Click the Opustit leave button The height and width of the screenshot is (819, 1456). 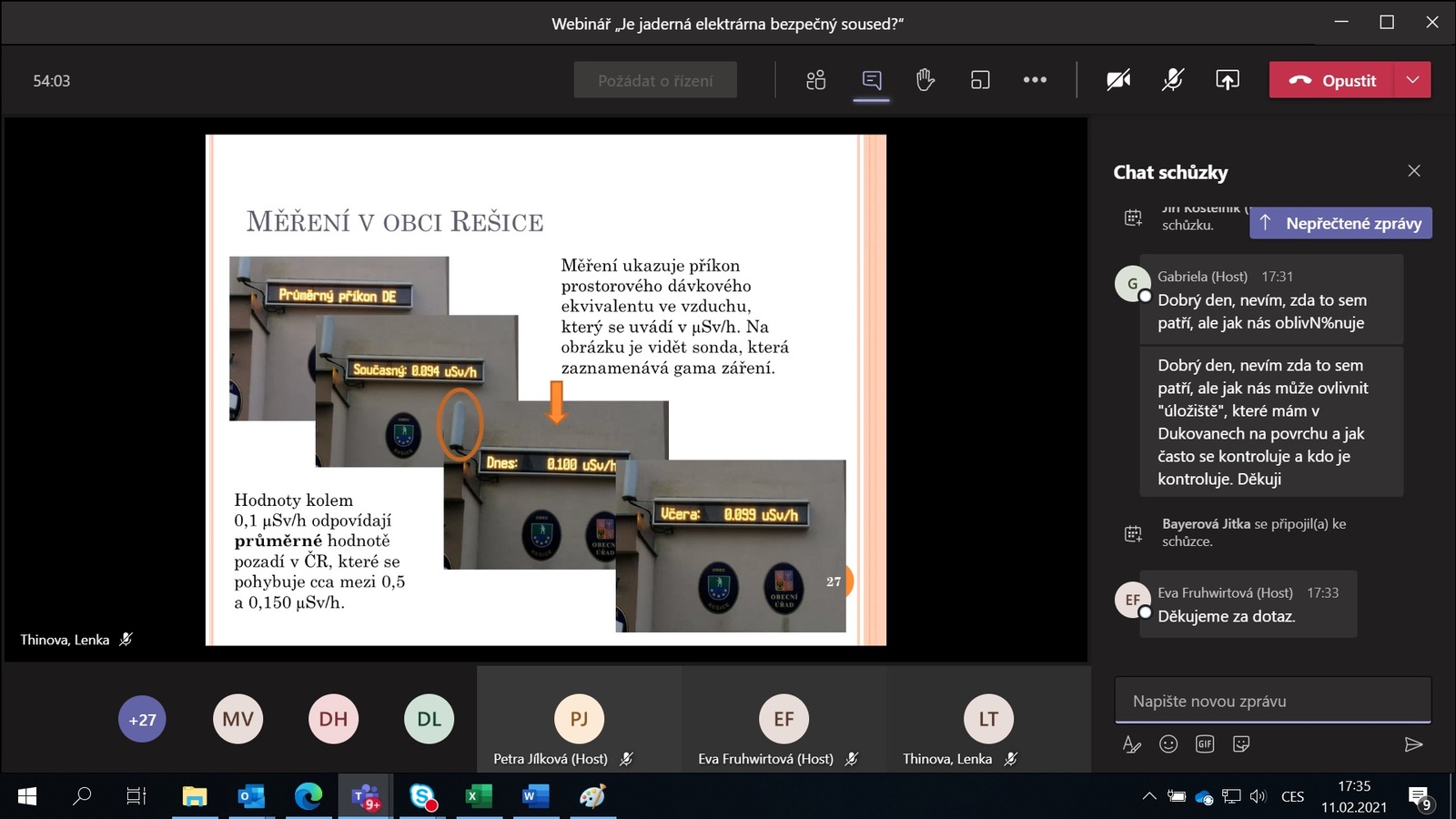tap(1332, 80)
